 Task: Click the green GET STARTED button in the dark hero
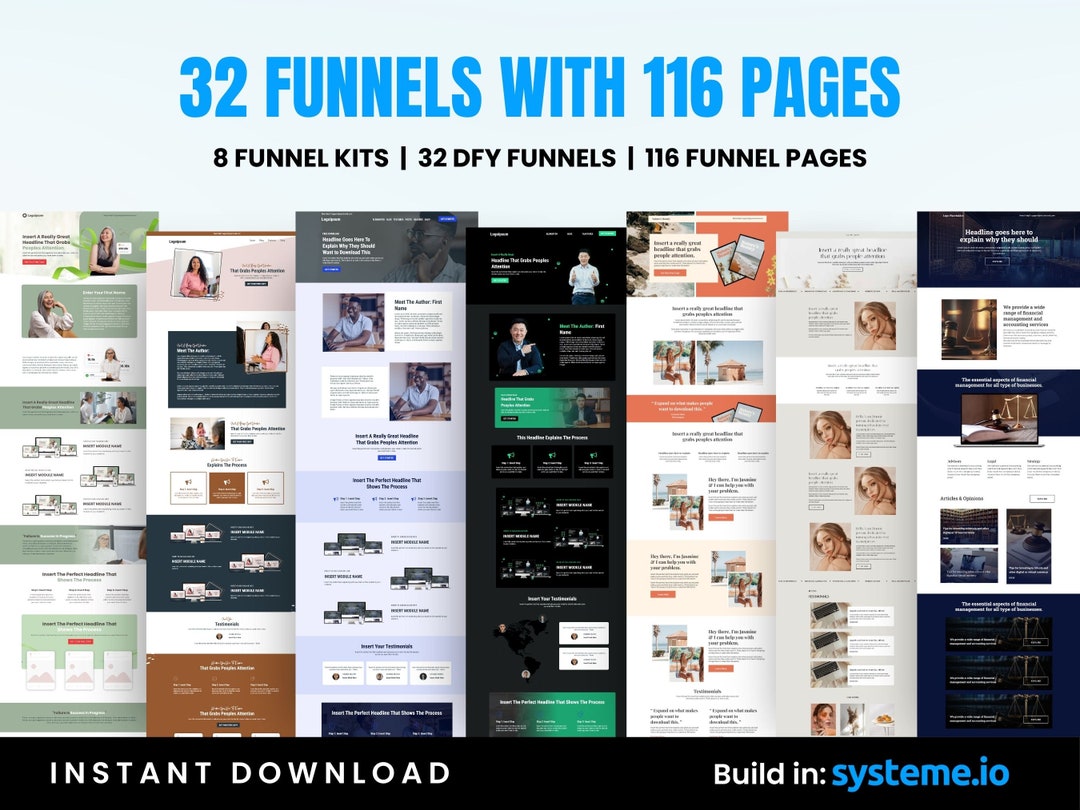(x=499, y=281)
